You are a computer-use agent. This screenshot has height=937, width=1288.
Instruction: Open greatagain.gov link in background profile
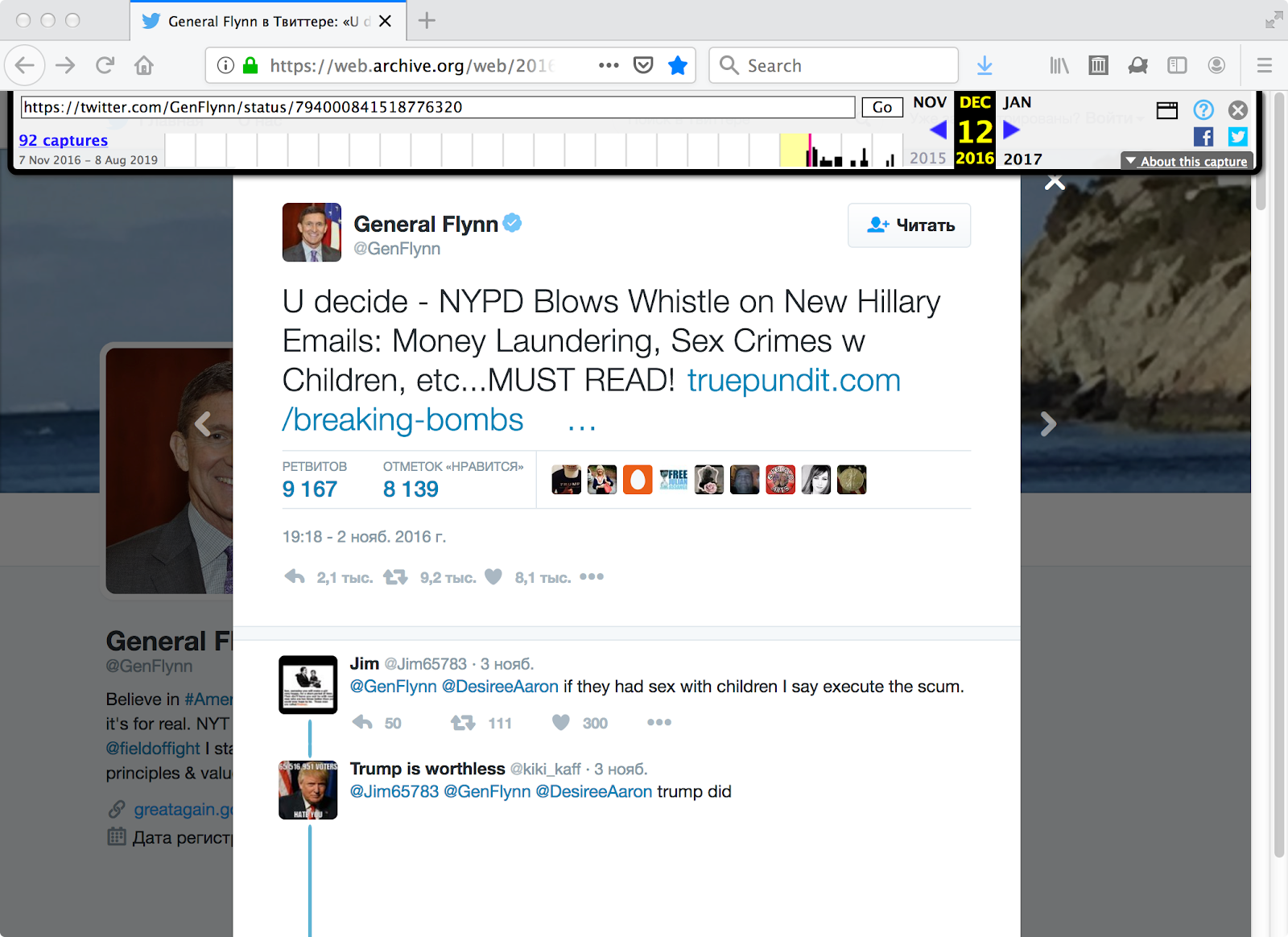184,809
